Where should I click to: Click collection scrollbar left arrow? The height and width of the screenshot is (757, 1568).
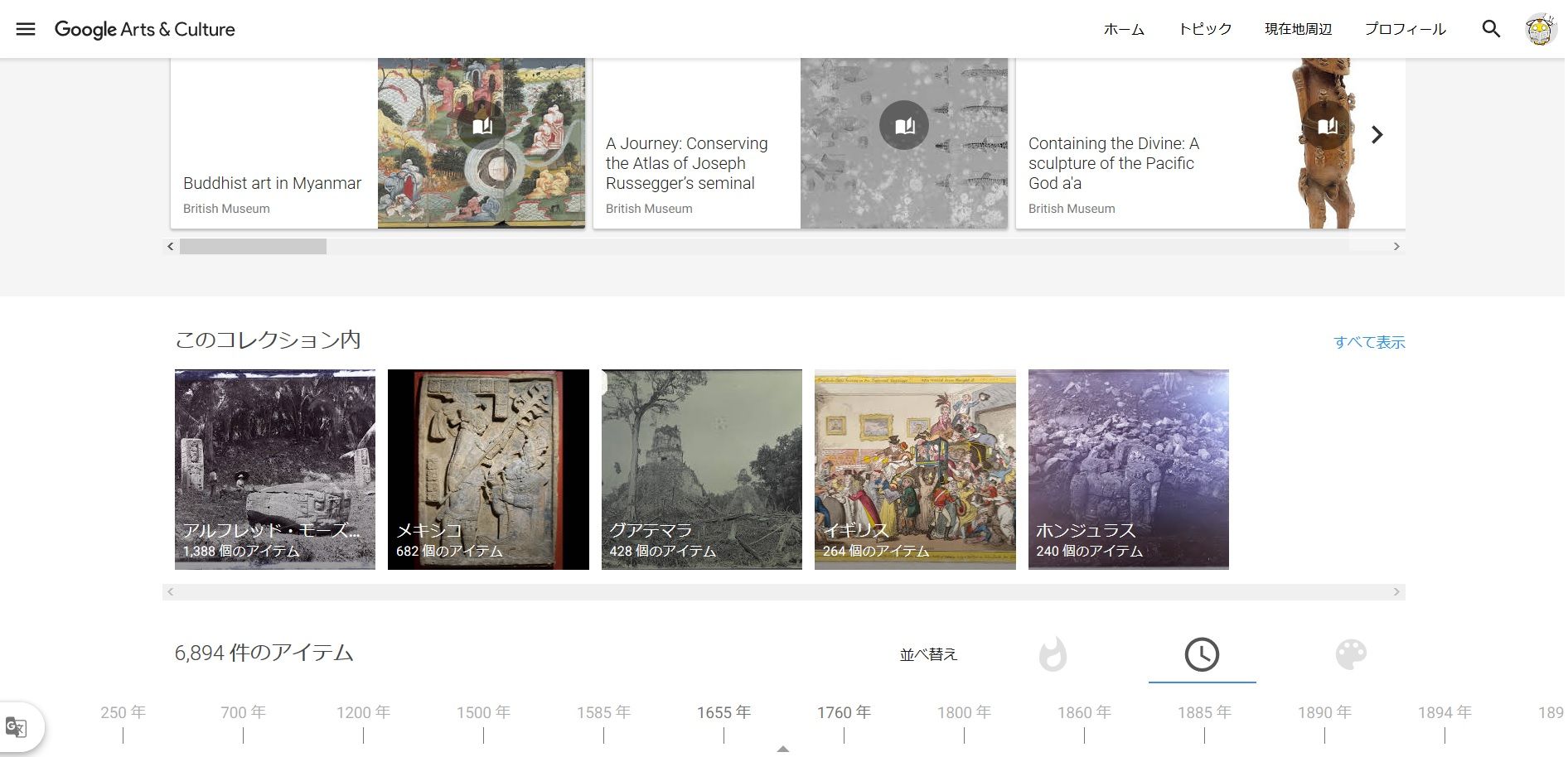(x=171, y=592)
